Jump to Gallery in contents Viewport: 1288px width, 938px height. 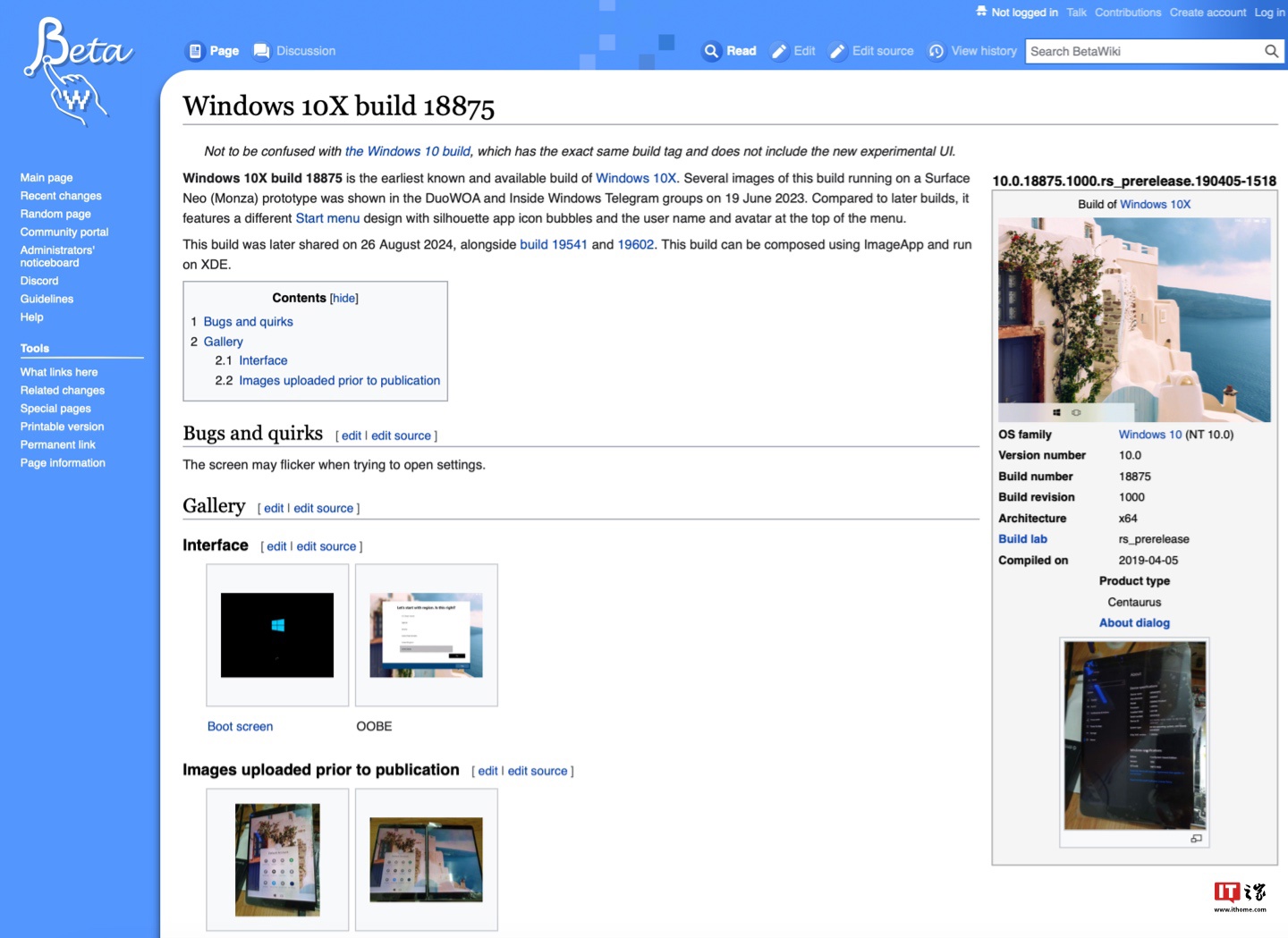(x=223, y=342)
